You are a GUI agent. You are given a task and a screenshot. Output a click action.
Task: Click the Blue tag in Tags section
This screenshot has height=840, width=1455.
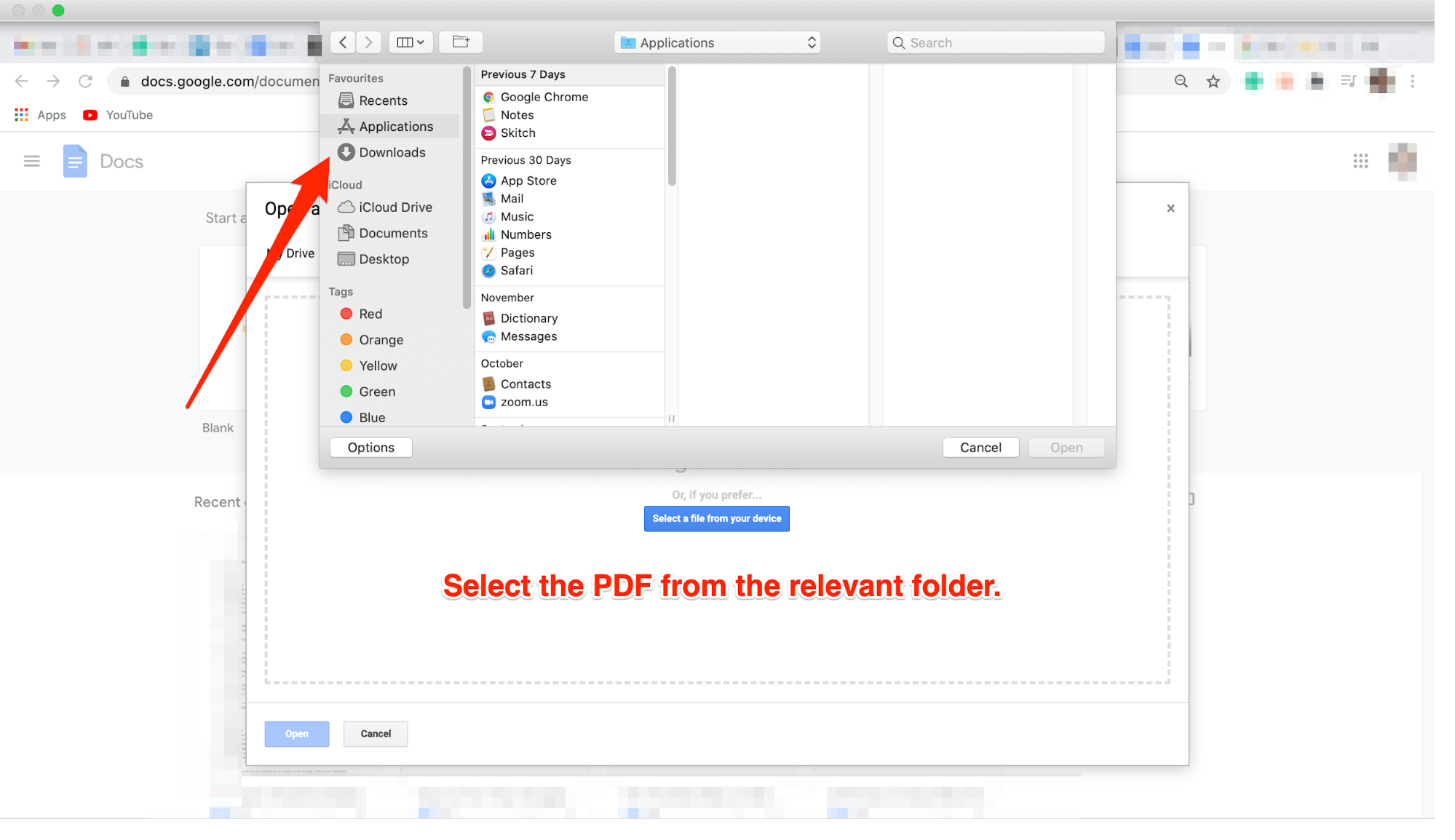(x=372, y=417)
